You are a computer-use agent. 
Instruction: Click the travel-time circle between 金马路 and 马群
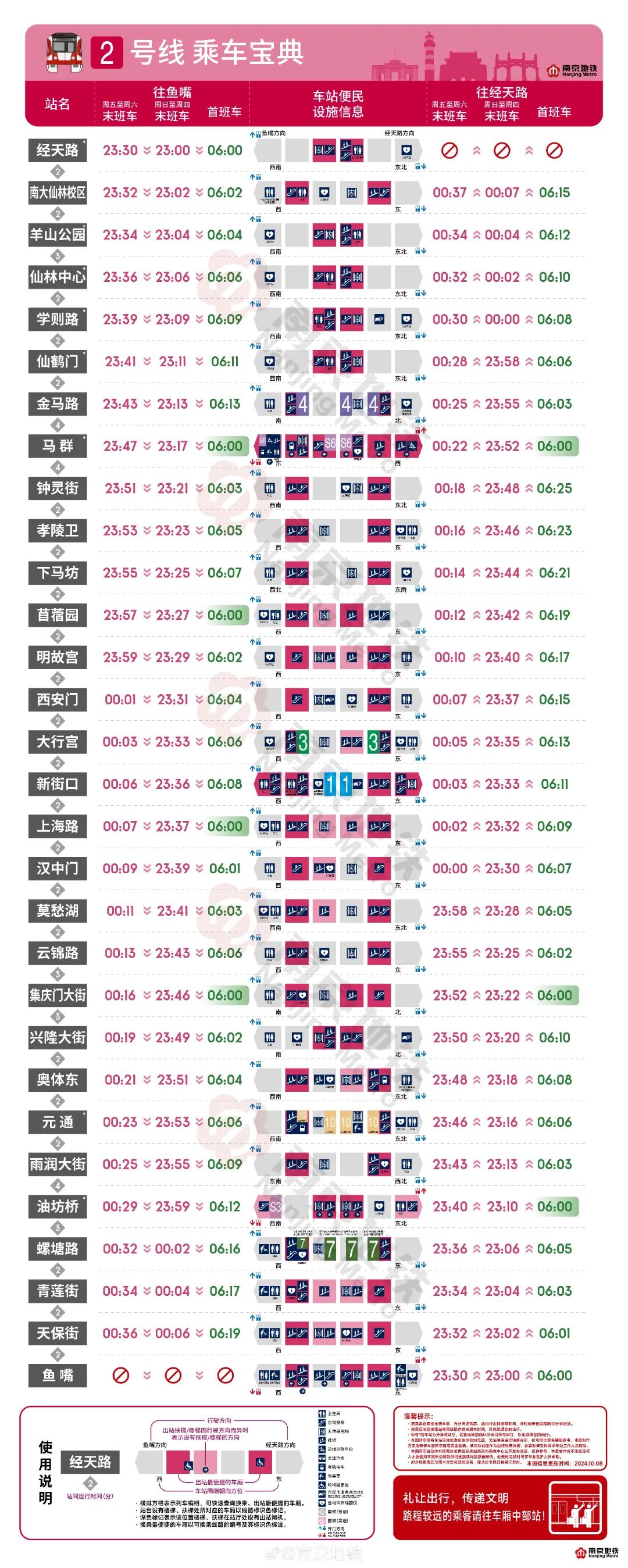[58, 425]
